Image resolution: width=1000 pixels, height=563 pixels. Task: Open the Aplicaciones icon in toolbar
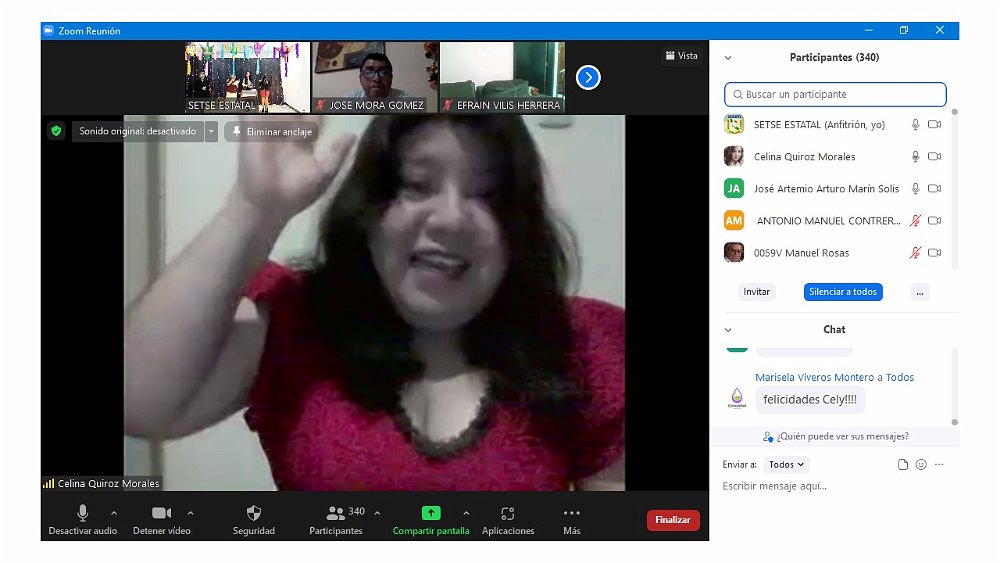point(508,513)
